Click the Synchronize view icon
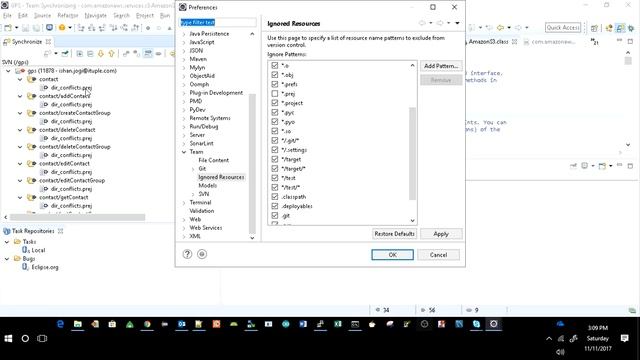This screenshot has height=360, width=640. [7, 42]
